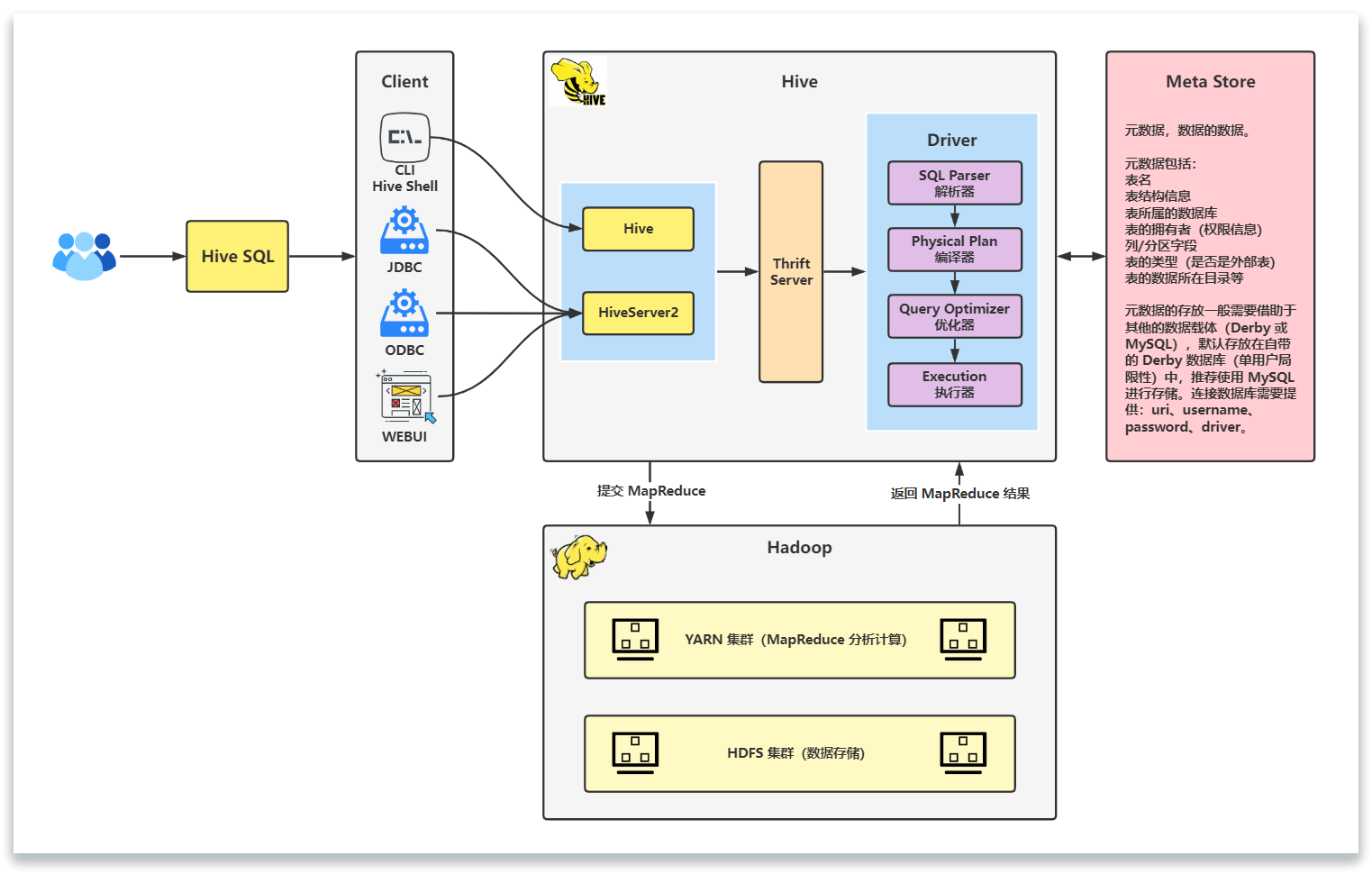Click the 表所属的数据库 line
Image resolution: width=1372 pixels, height=874 pixels.
[1170, 213]
